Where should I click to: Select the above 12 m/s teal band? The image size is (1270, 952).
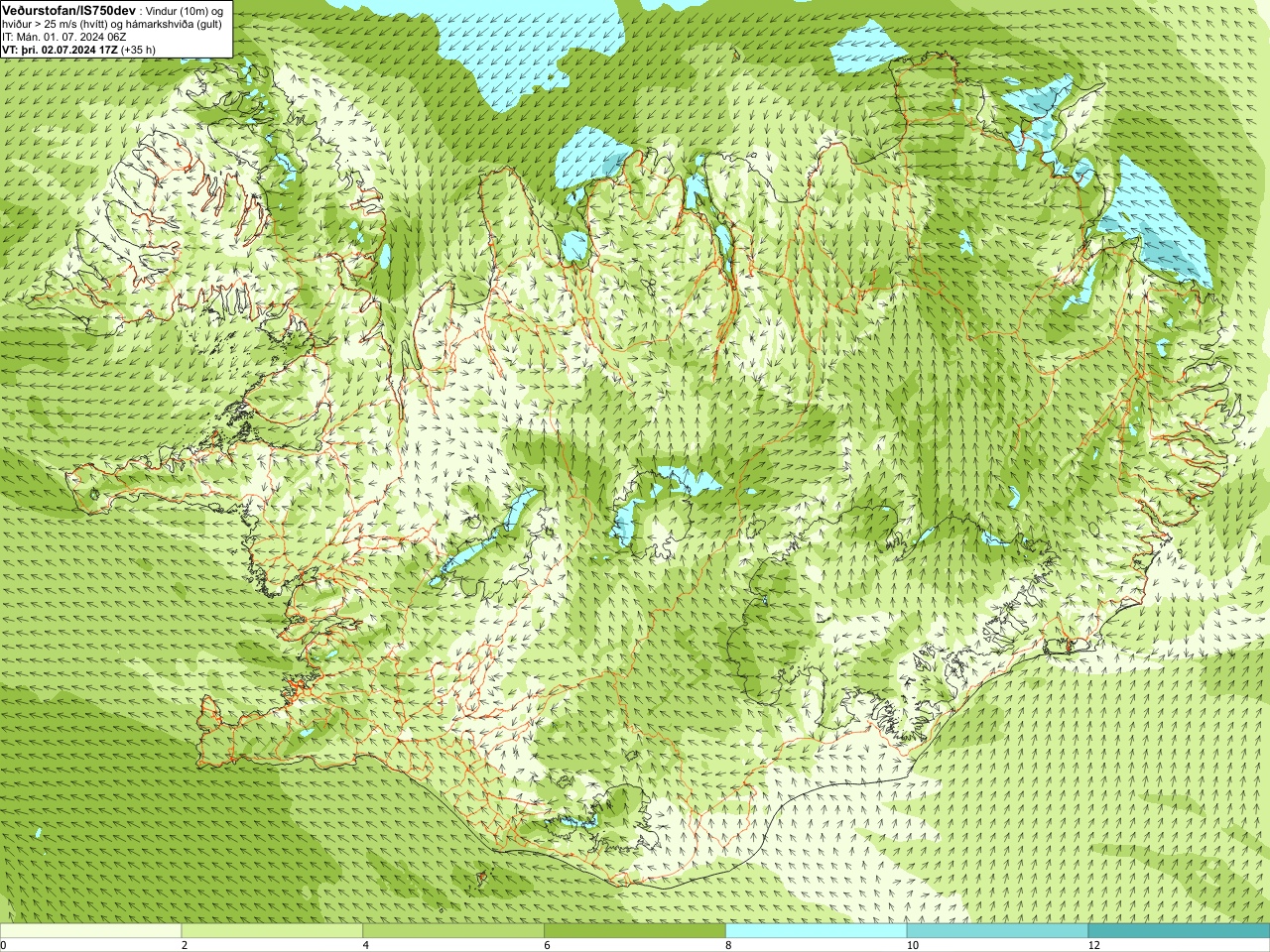(1179, 931)
